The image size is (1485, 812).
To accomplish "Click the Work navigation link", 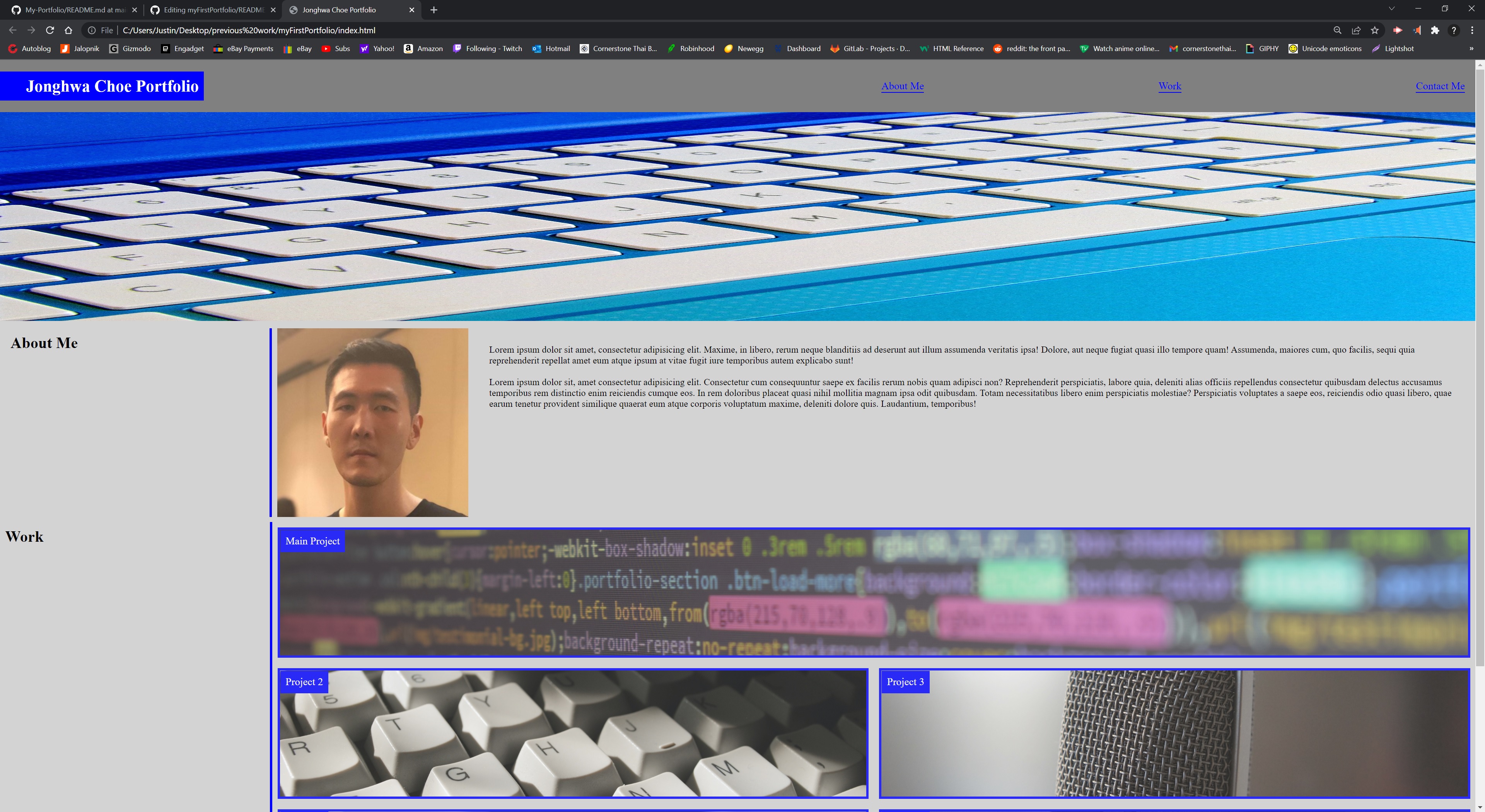I will (x=1170, y=86).
